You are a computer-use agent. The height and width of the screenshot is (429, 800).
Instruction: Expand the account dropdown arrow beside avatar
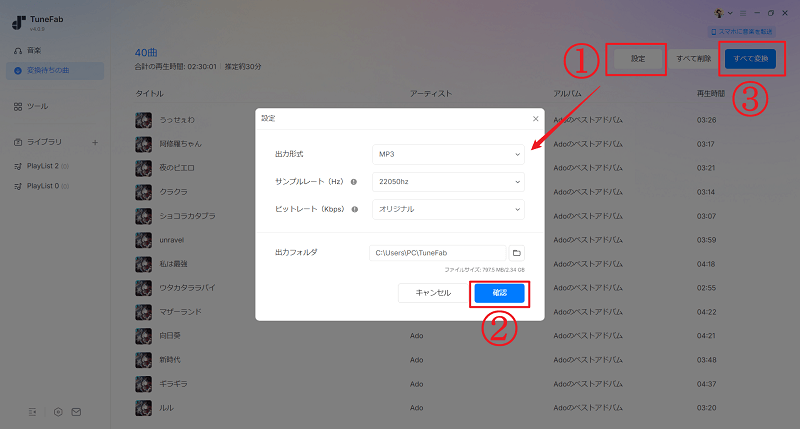point(730,13)
